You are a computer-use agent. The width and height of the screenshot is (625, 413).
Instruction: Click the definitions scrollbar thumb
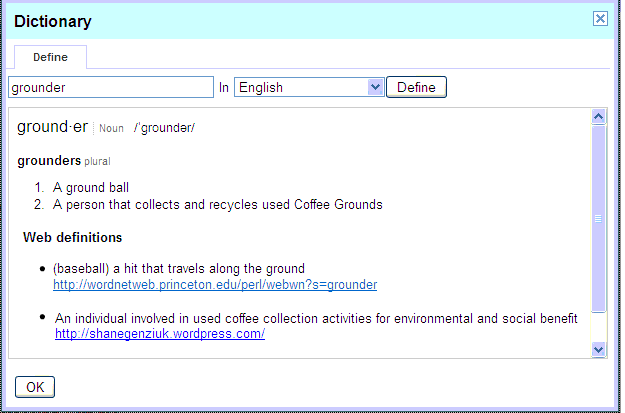[x=598, y=218]
